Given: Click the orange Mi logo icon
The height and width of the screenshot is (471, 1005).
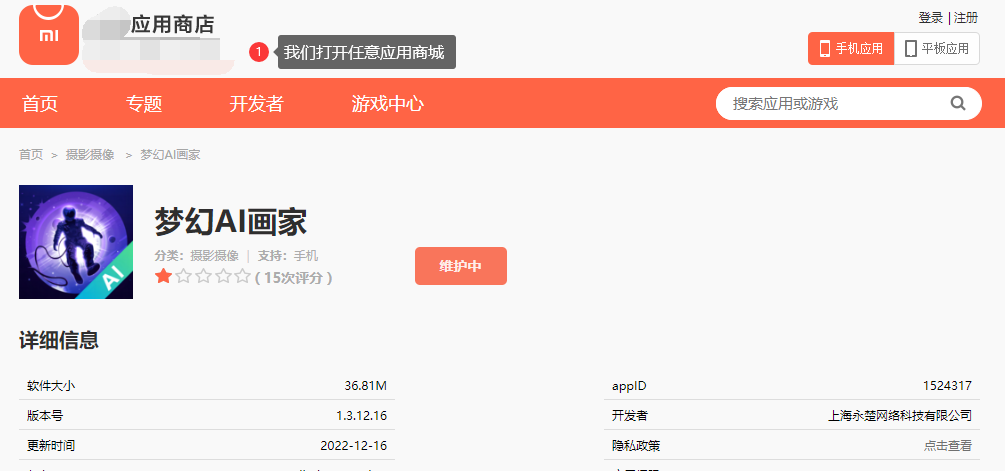Looking at the screenshot, I should (x=49, y=35).
